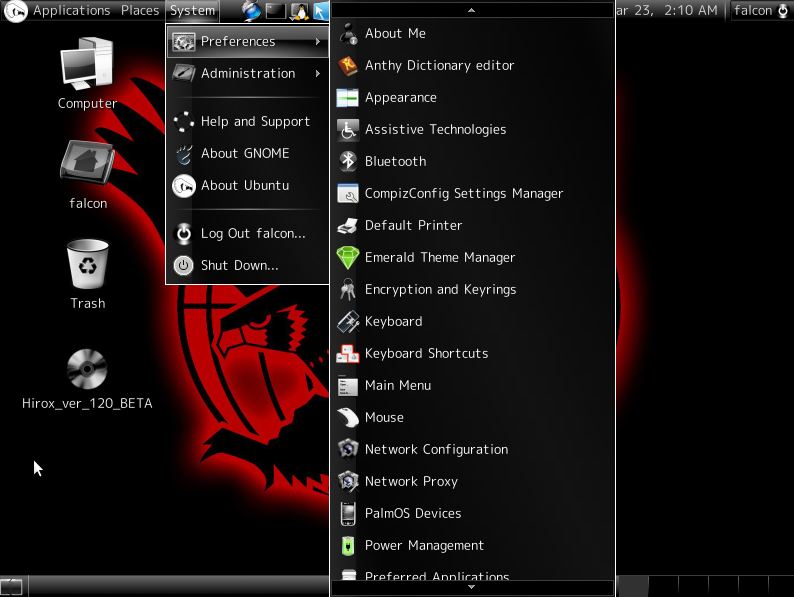Click the Network Configuration icon
This screenshot has width=794, height=597.
(x=348, y=449)
